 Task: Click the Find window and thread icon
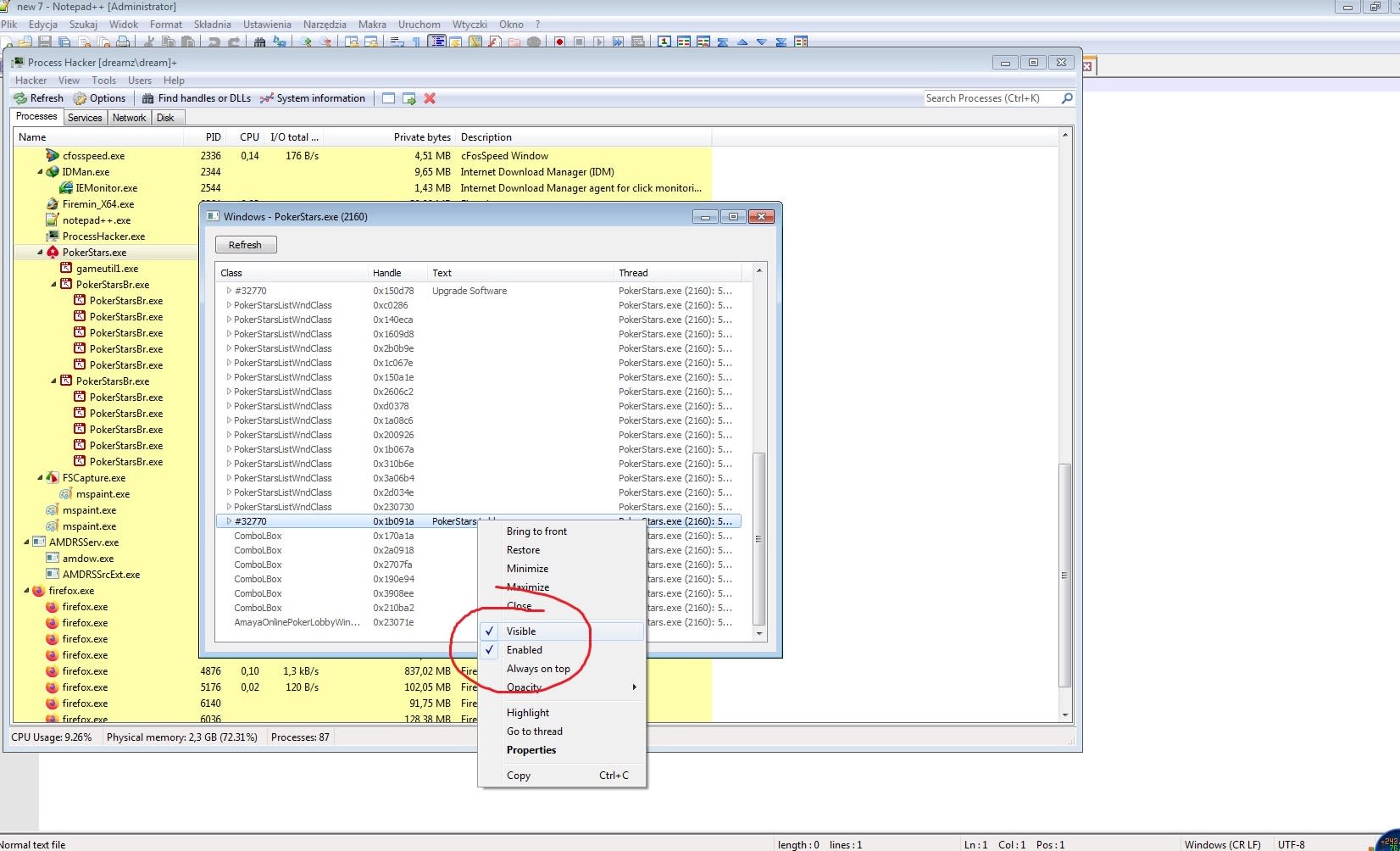coord(409,98)
